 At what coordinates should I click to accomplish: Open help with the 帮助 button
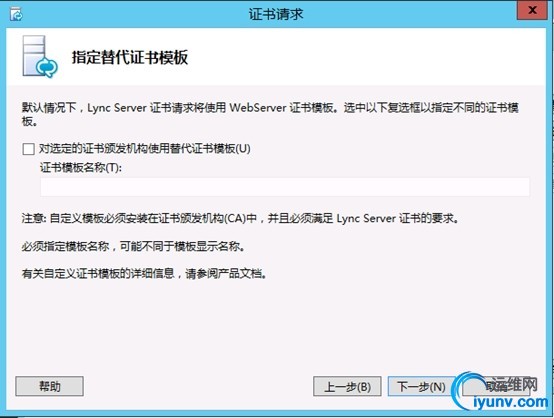49,386
